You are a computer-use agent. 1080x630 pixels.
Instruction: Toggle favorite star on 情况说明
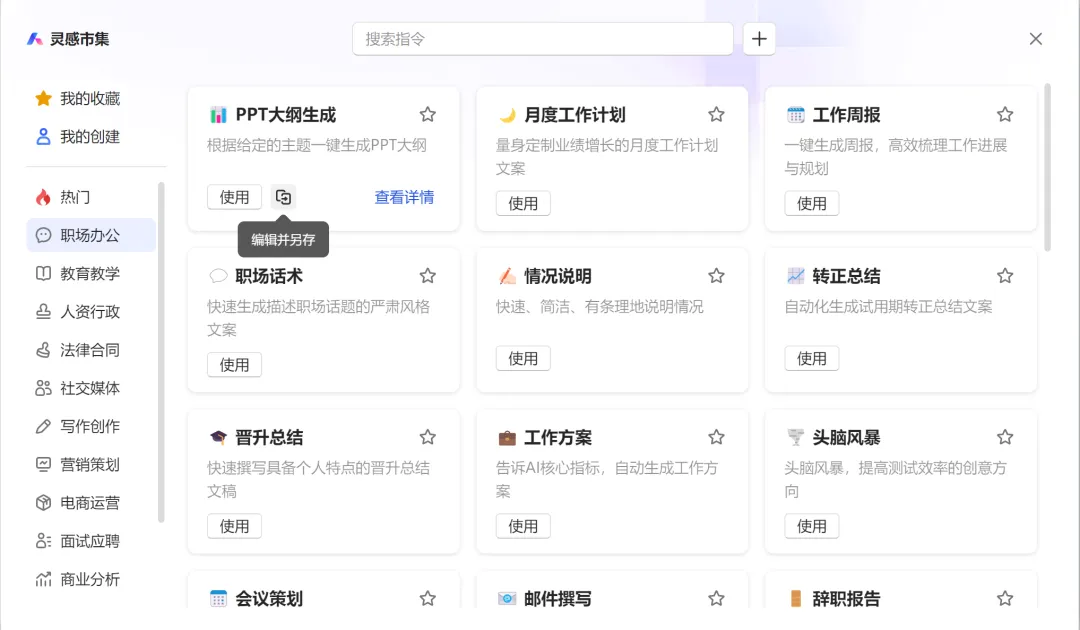[716, 276]
